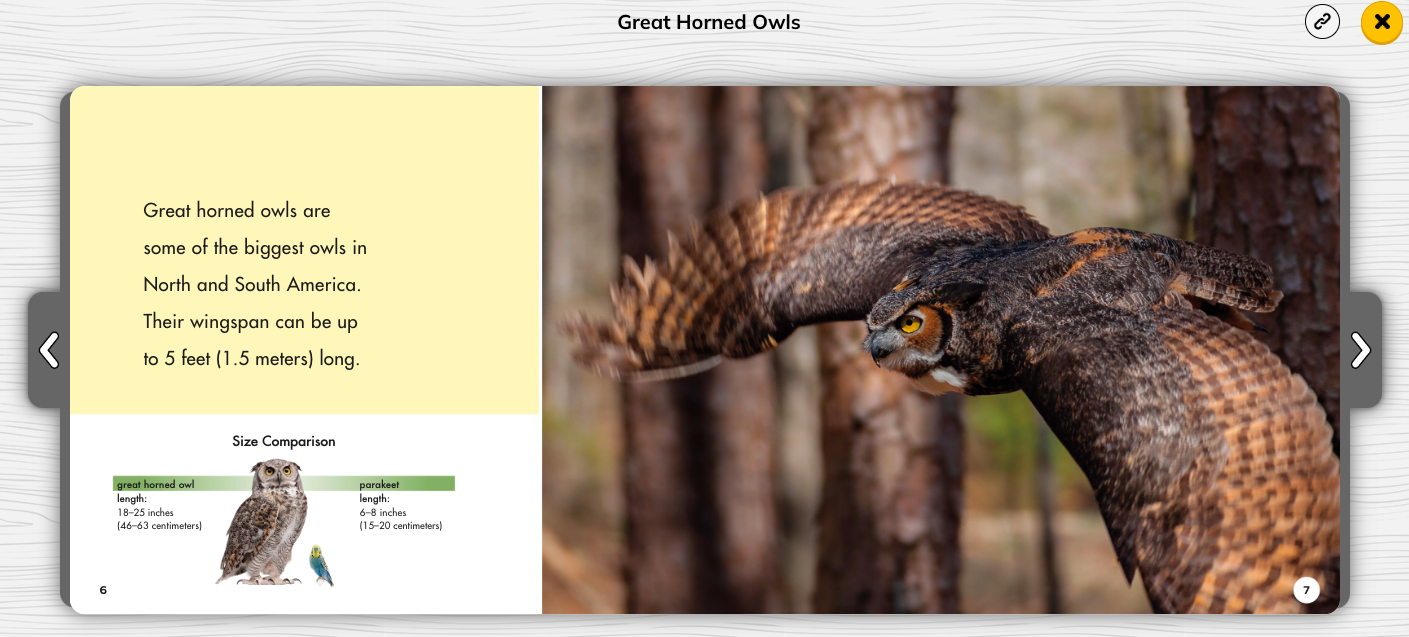Click the '18–25 inches' length text
The width and height of the screenshot is (1409, 637).
[x=145, y=513]
